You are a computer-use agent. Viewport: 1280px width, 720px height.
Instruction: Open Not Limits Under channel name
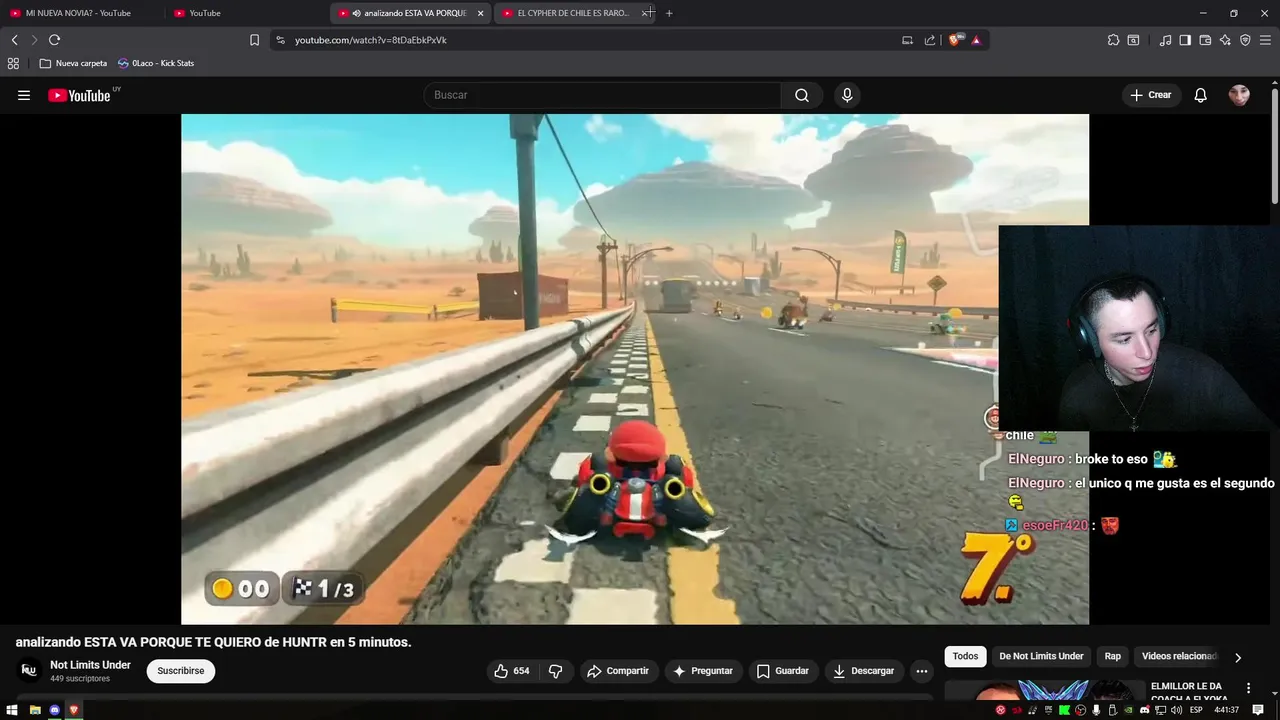click(x=90, y=665)
